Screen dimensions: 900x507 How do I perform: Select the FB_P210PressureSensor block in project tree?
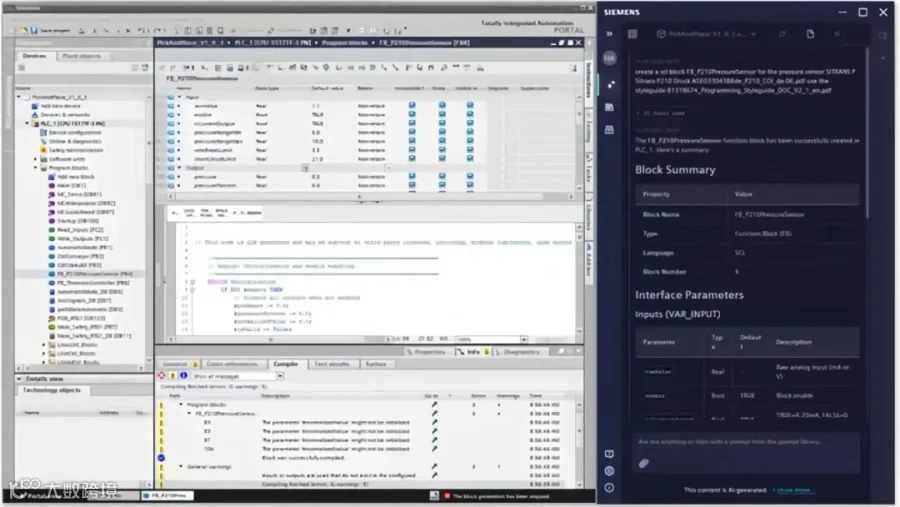click(x=91, y=274)
